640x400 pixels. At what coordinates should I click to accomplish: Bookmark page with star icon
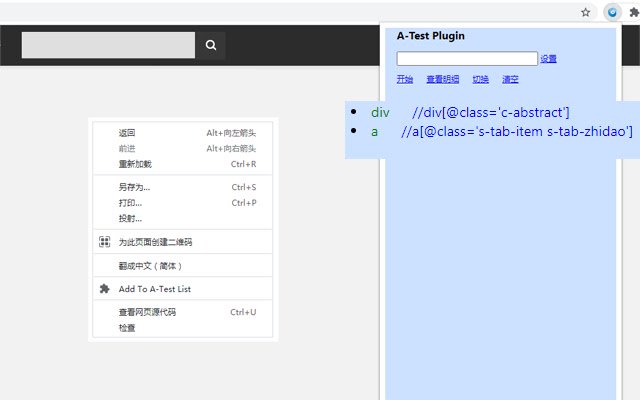pyautogui.click(x=586, y=13)
